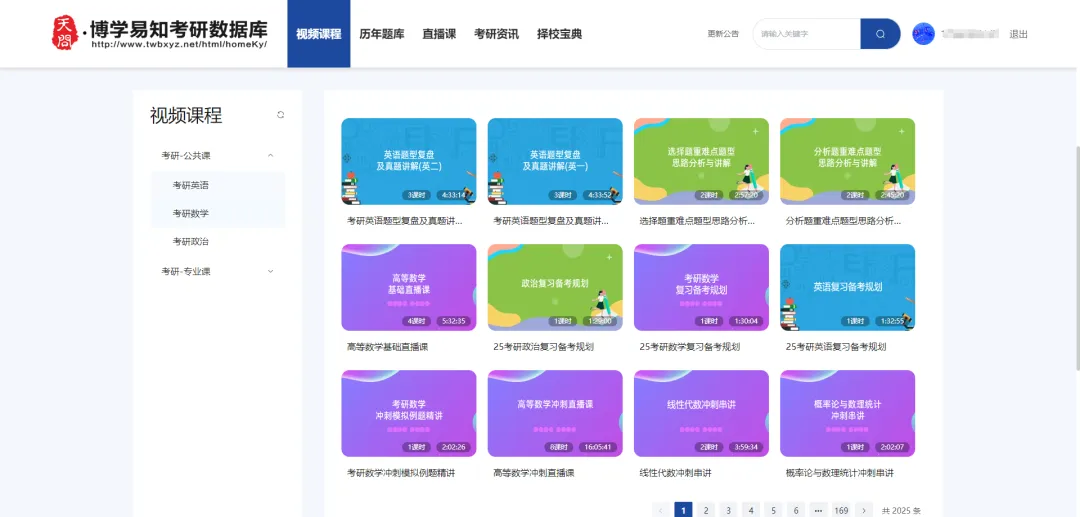Go to next page arrow in pagination
Screen dimensions: 1080x517
point(865,510)
